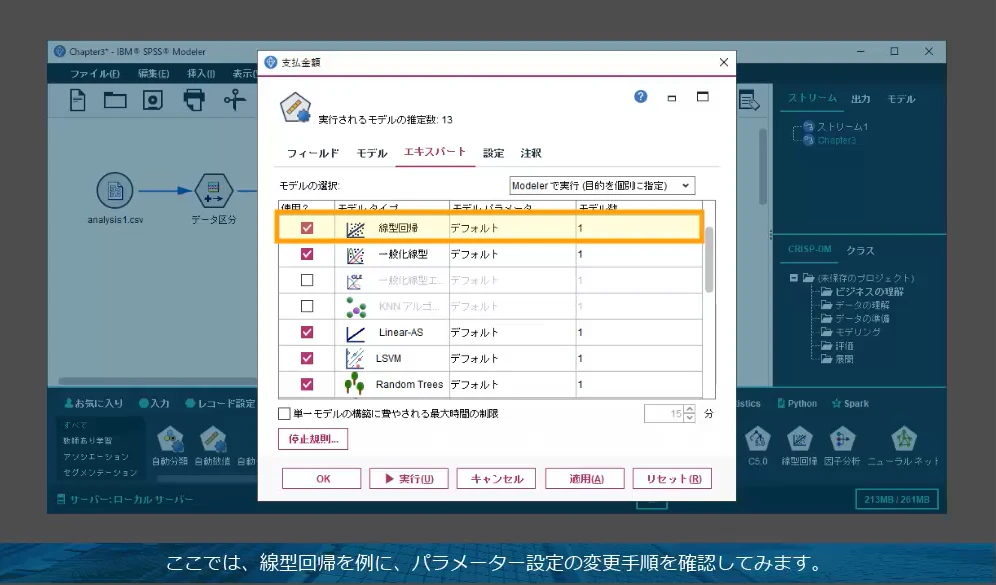Image resolution: width=996 pixels, height=585 pixels.
Task: Click the 一般化線型 model icon
Action: click(x=355, y=254)
